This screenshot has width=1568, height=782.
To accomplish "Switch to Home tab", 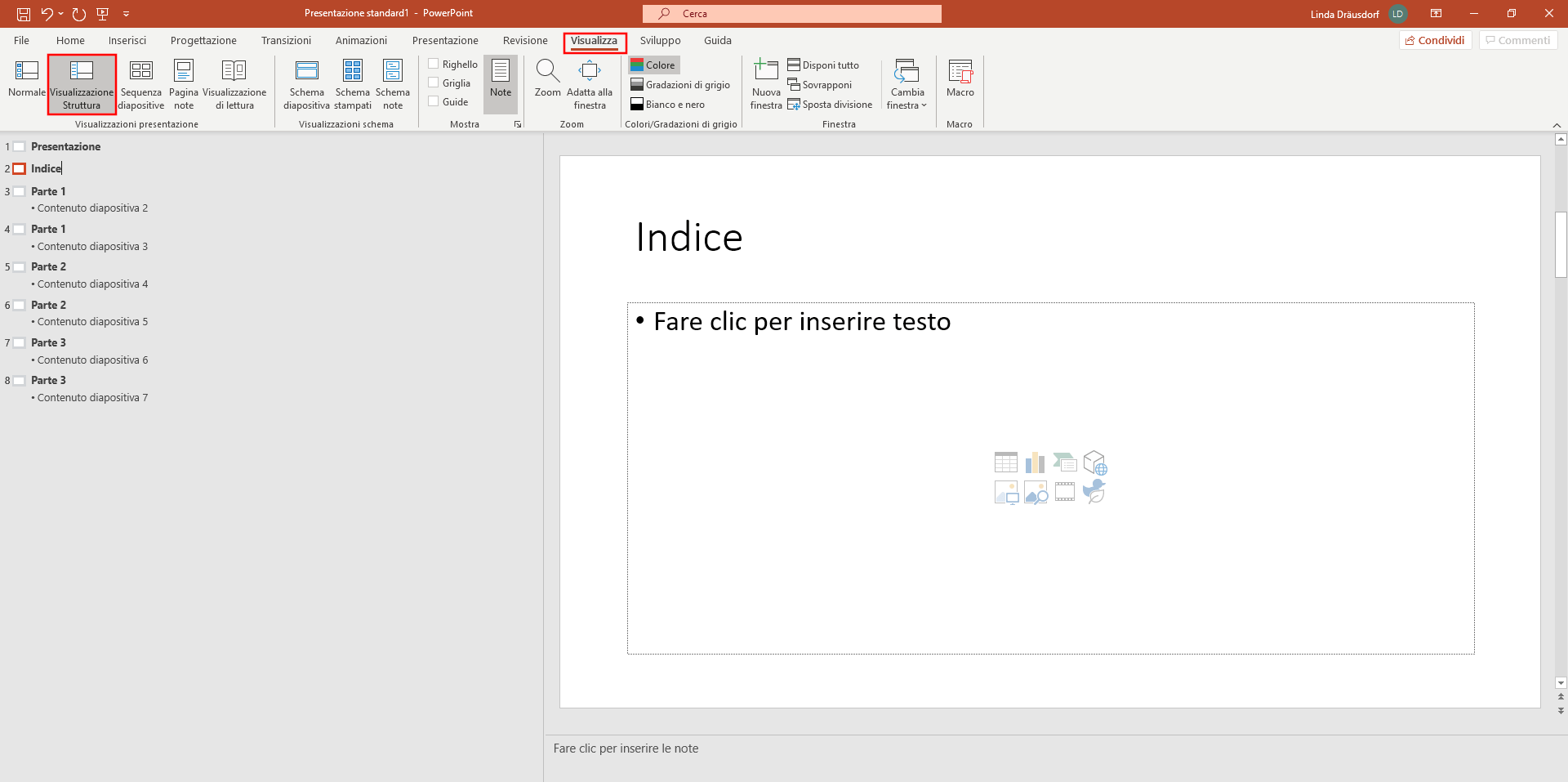I will coord(70,40).
